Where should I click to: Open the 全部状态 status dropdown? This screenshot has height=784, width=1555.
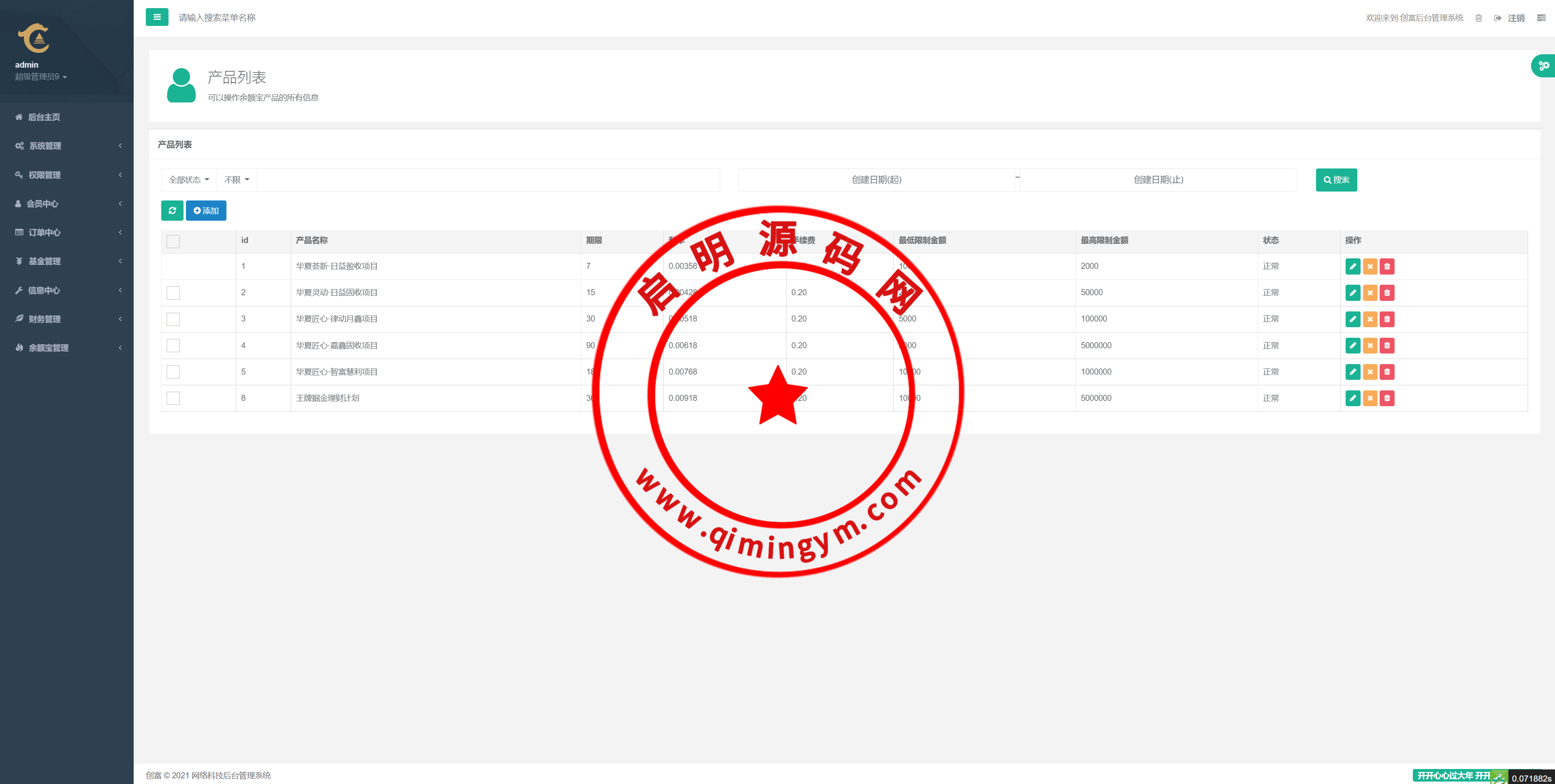pyautogui.click(x=189, y=180)
